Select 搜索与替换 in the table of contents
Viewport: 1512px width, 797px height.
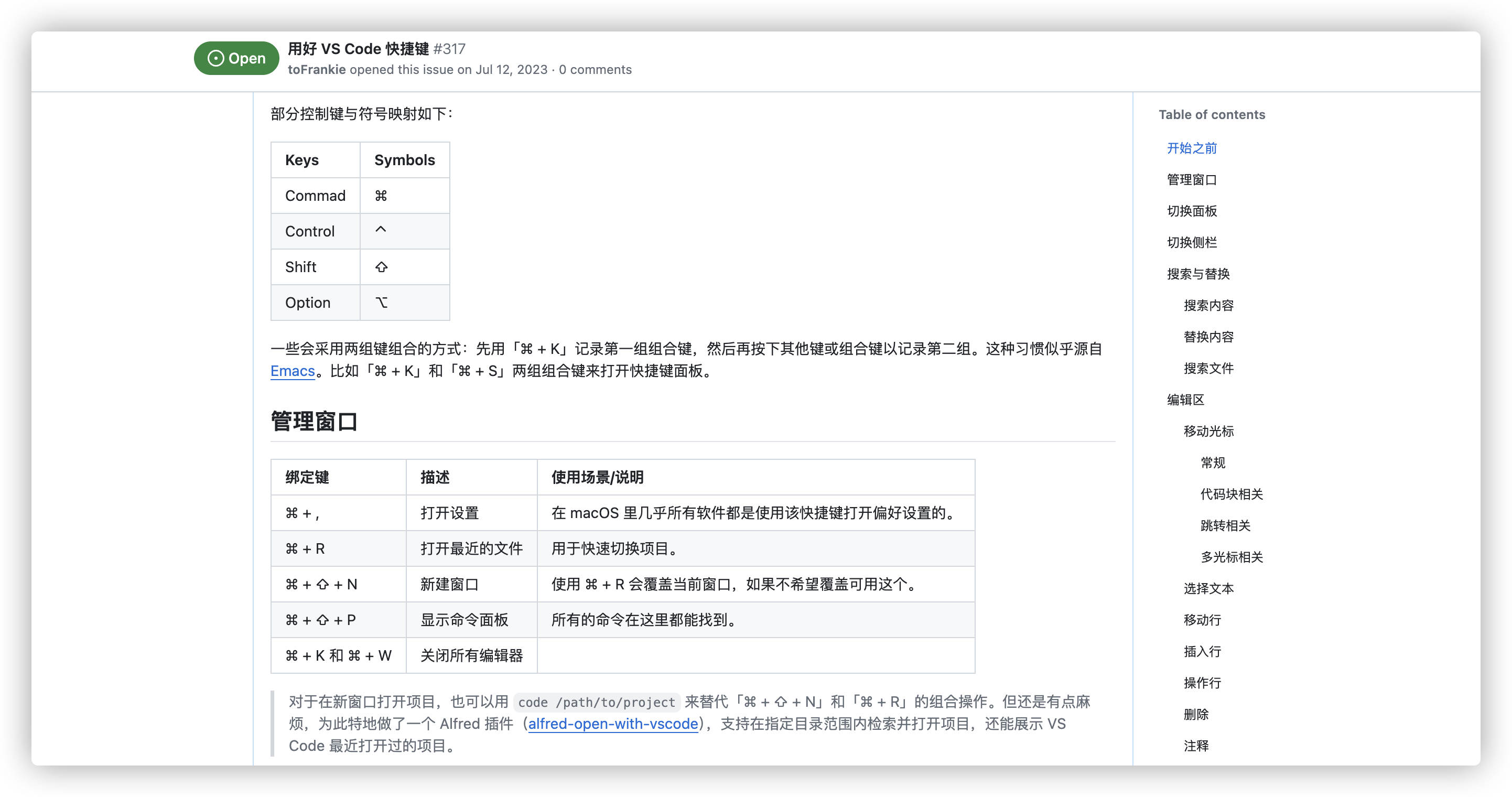pos(1198,274)
